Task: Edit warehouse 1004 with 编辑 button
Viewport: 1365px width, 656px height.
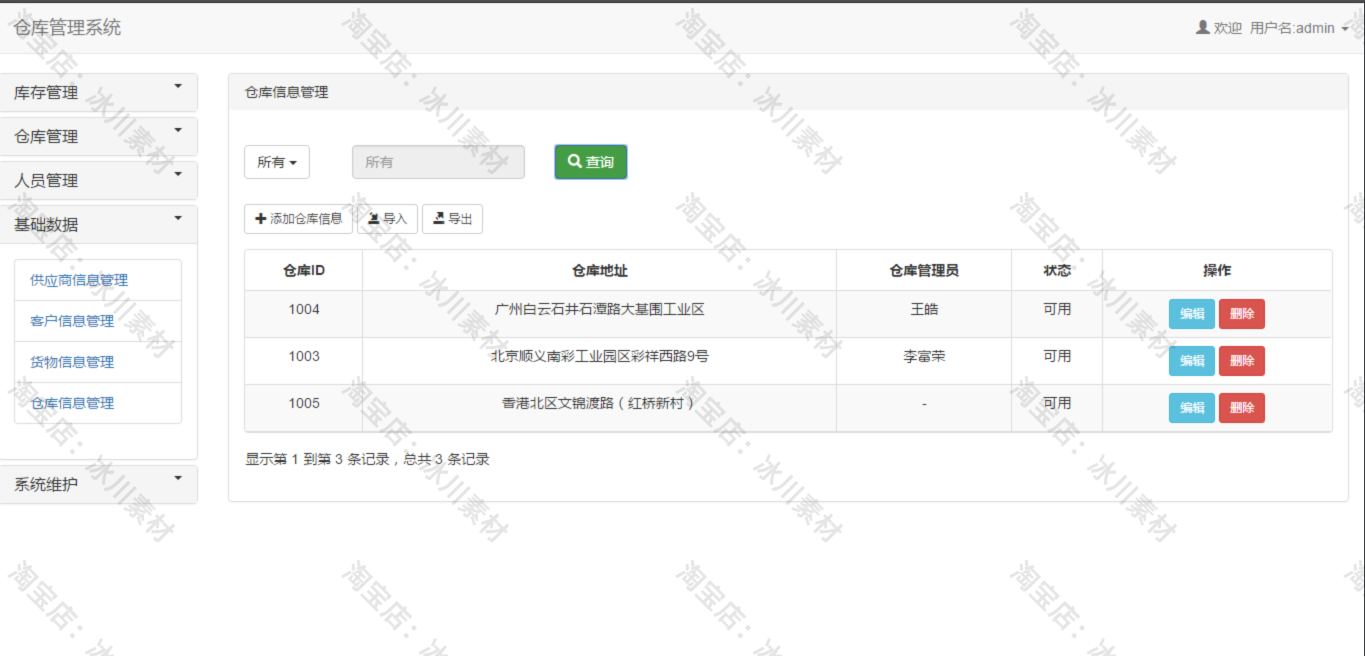Action: 1192,314
